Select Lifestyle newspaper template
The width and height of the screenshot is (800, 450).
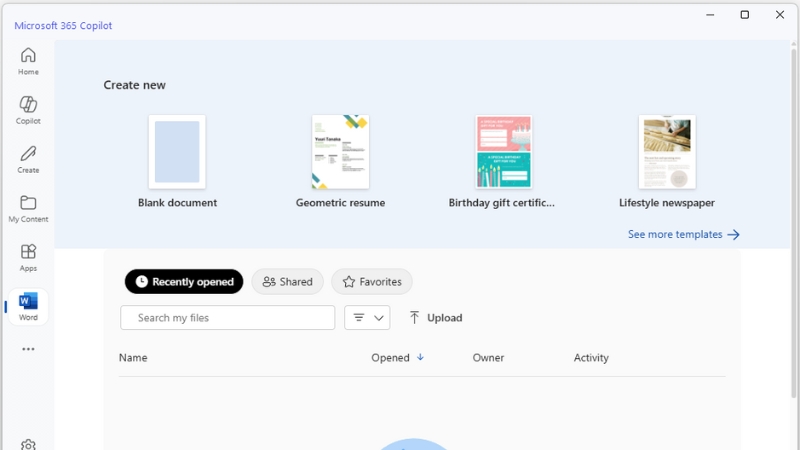coord(667,162)
